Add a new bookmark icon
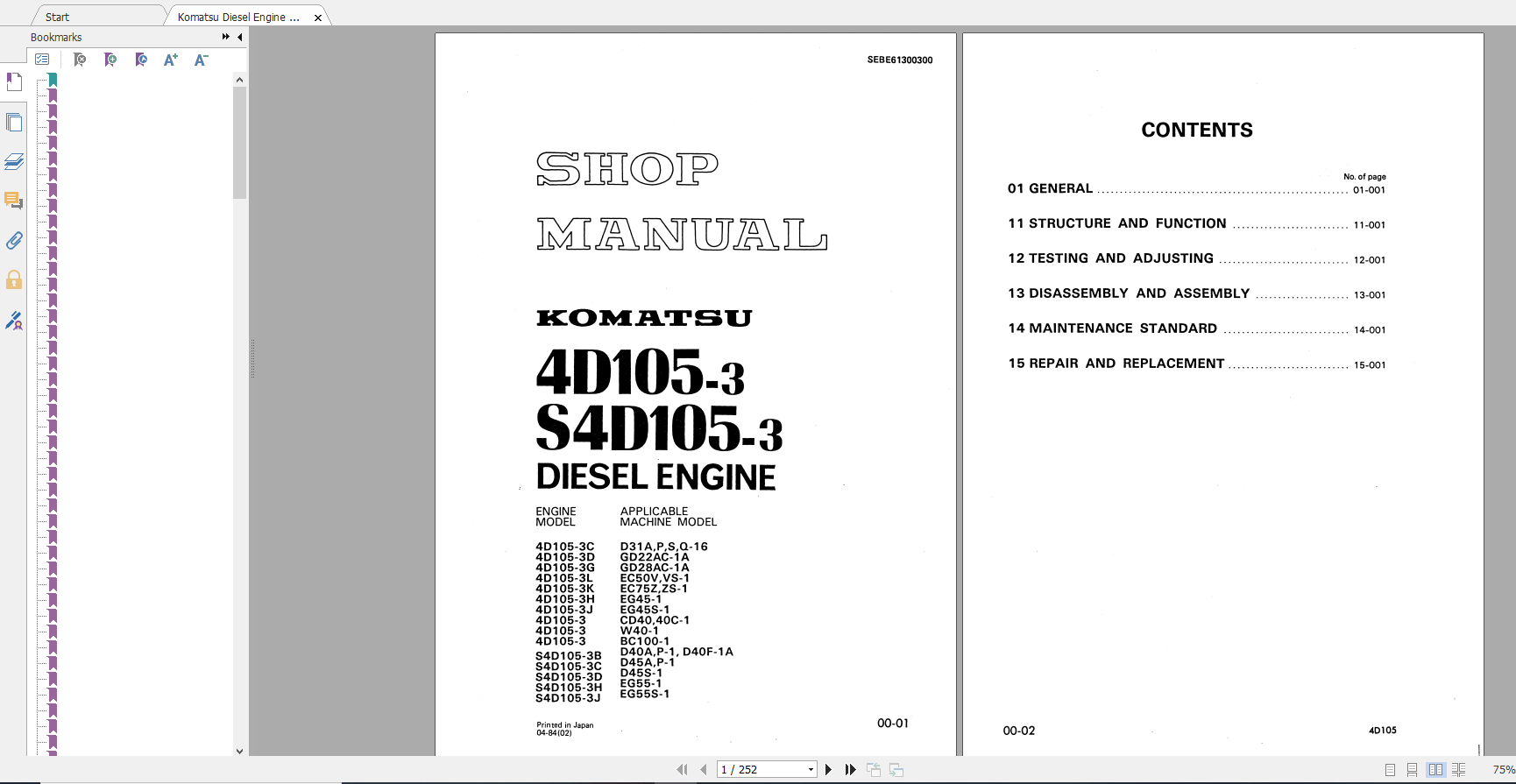The width and height of the screenshot is (1516, 784). [x=110, y=60]
